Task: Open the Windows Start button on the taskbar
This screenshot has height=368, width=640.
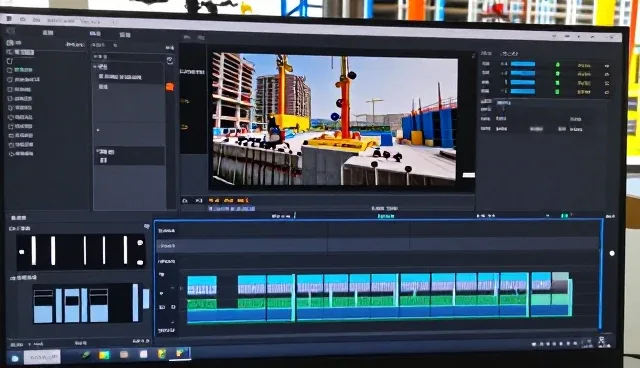Action: 15,358
